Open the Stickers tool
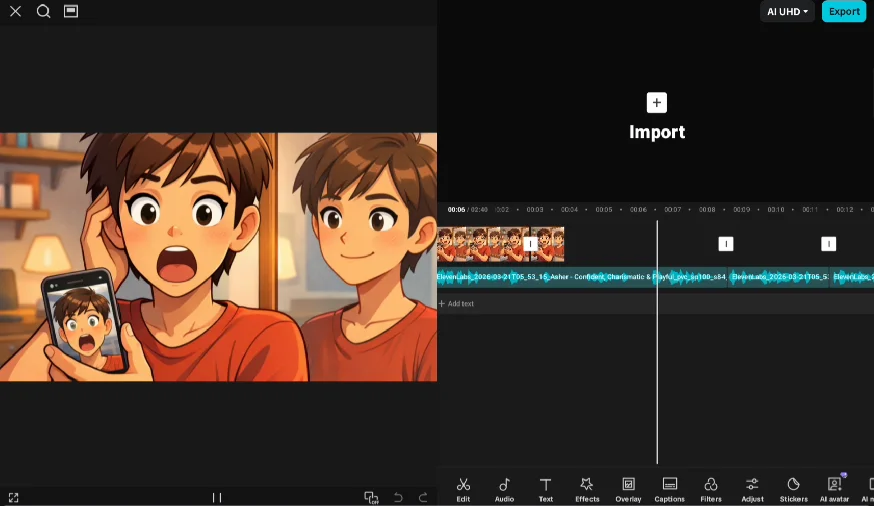The height and width of the screenshot is (506, 874). coord(793,489)
